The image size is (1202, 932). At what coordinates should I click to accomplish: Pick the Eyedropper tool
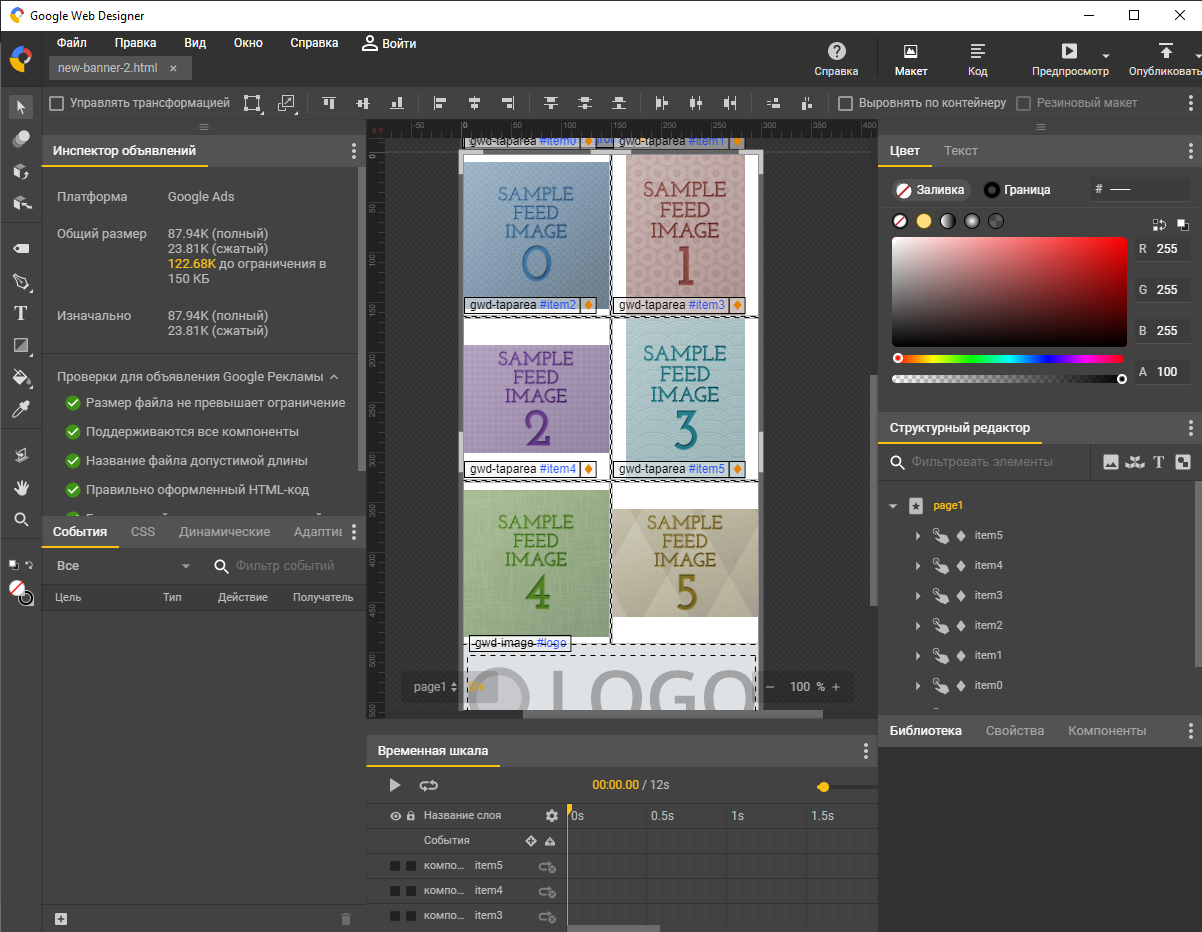(x=21, y=408)
